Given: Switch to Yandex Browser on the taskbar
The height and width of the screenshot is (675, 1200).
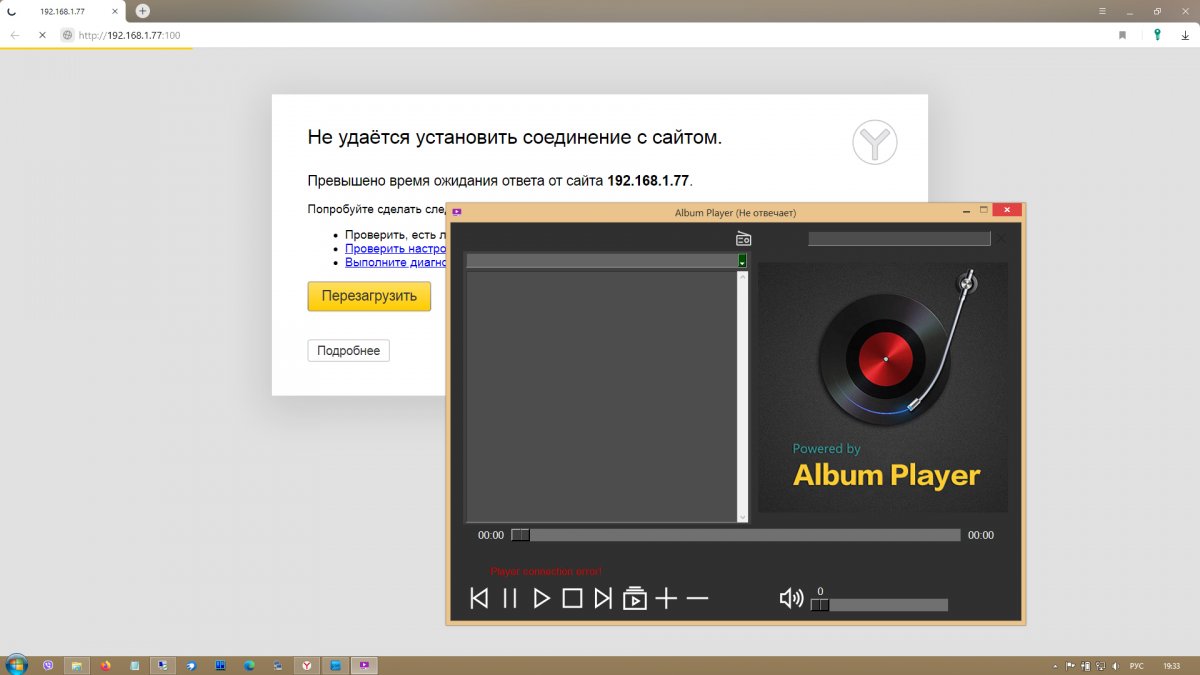Looking at the screenshot, I should click(x=308, y=665).
